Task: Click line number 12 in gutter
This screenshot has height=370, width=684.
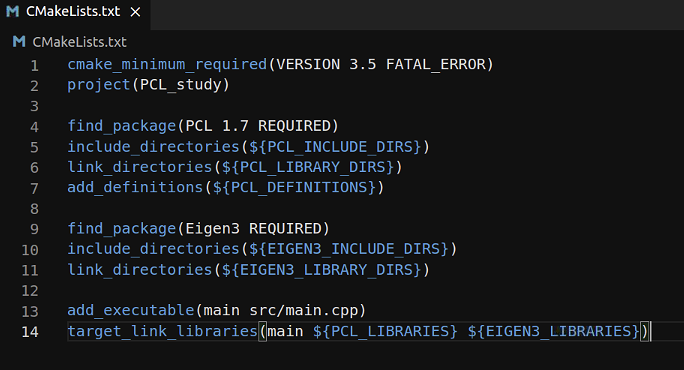Action: pyautogui.click(x=30, y=291)
